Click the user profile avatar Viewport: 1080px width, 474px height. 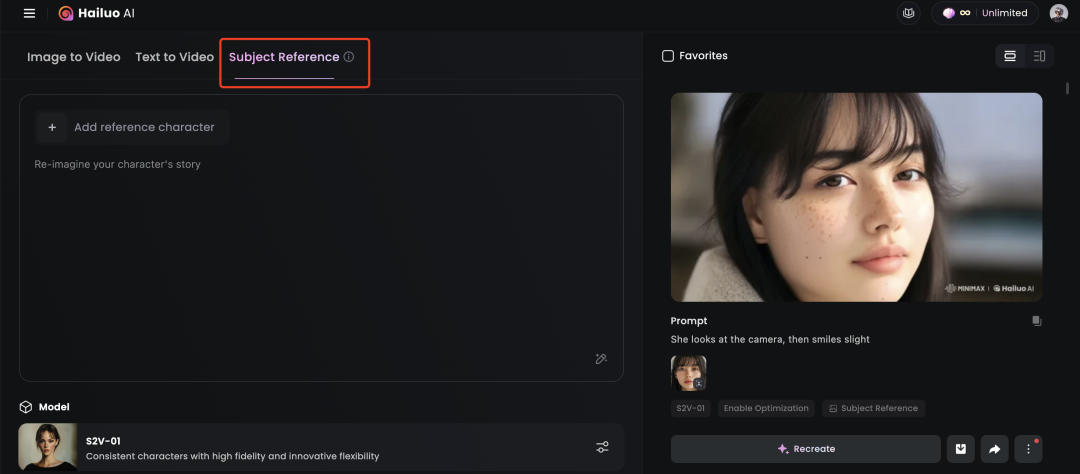pyautogui.click(x=1058, y=13)
